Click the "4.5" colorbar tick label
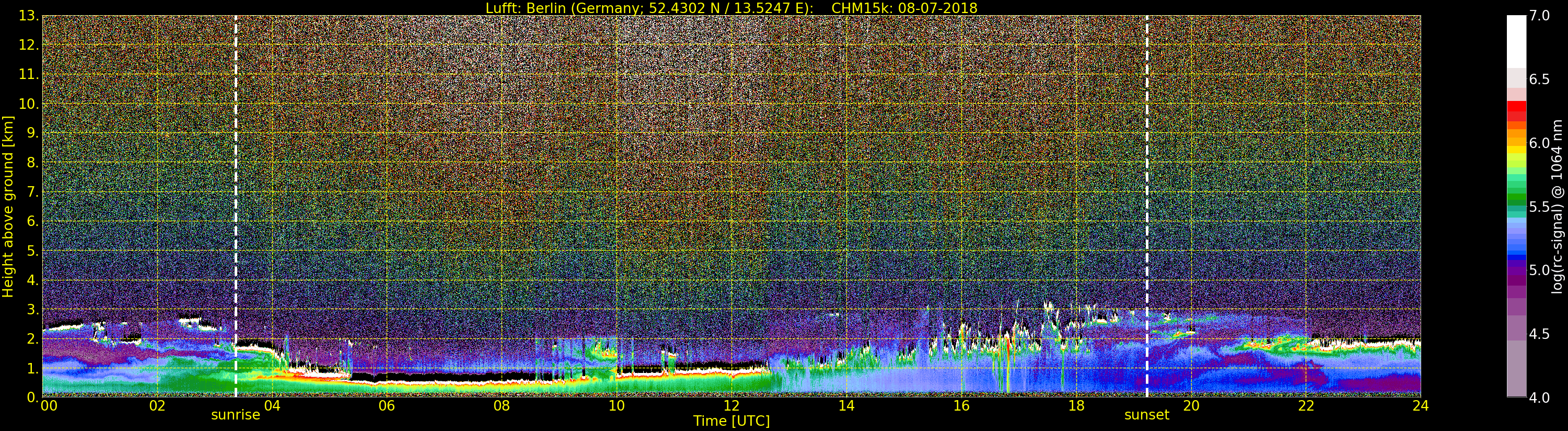Viewport: 1568px width, 431px height. click(x=1539, y=334)
